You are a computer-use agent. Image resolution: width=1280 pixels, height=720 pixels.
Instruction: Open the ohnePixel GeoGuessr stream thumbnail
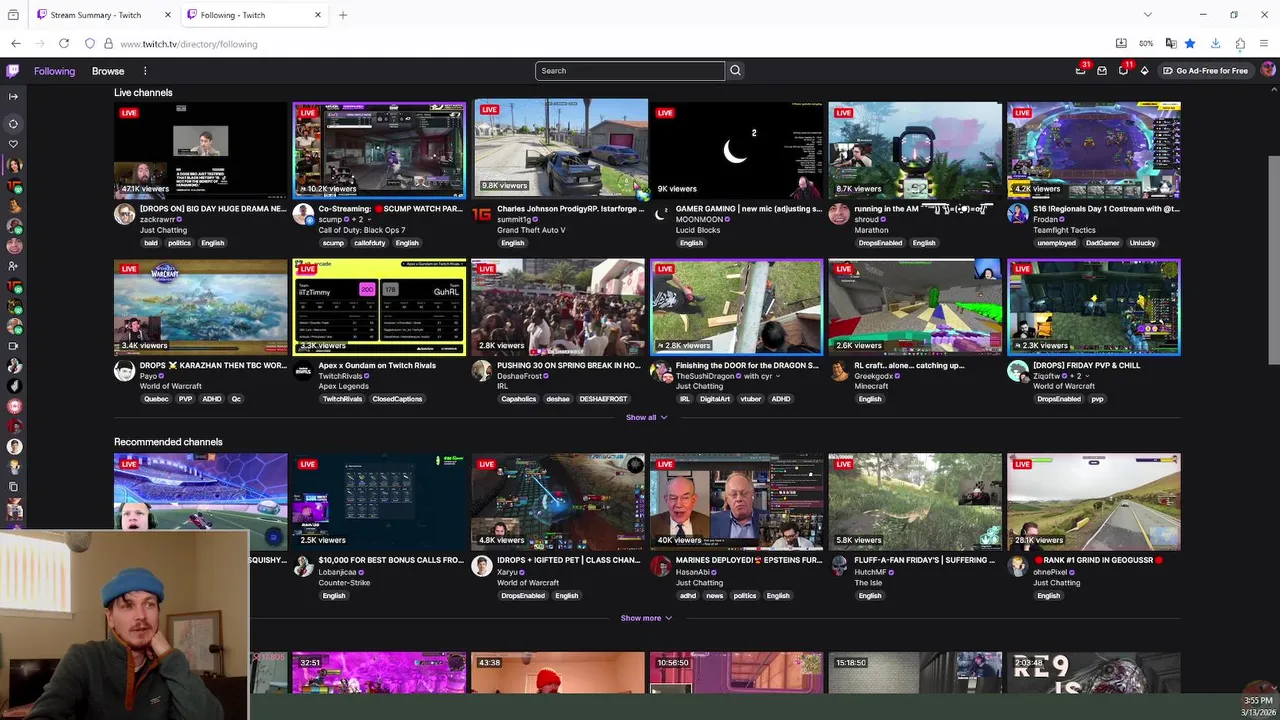click(1094, 501)
